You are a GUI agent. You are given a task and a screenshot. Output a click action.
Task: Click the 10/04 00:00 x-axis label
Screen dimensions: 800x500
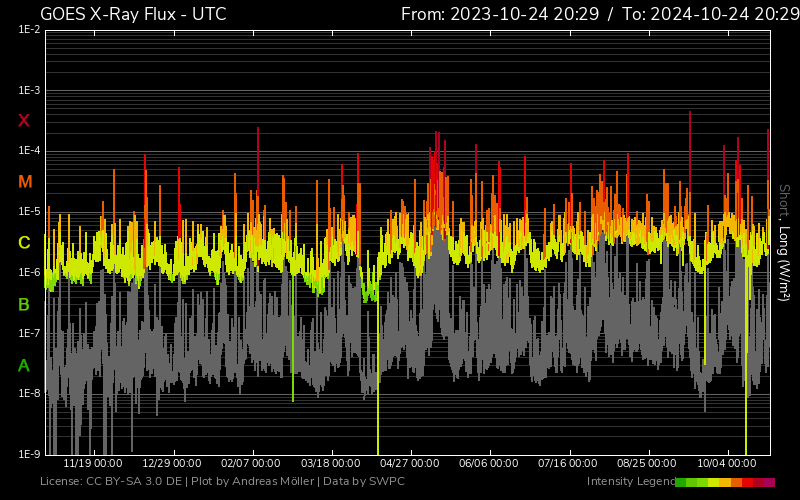tap(725, 464)
